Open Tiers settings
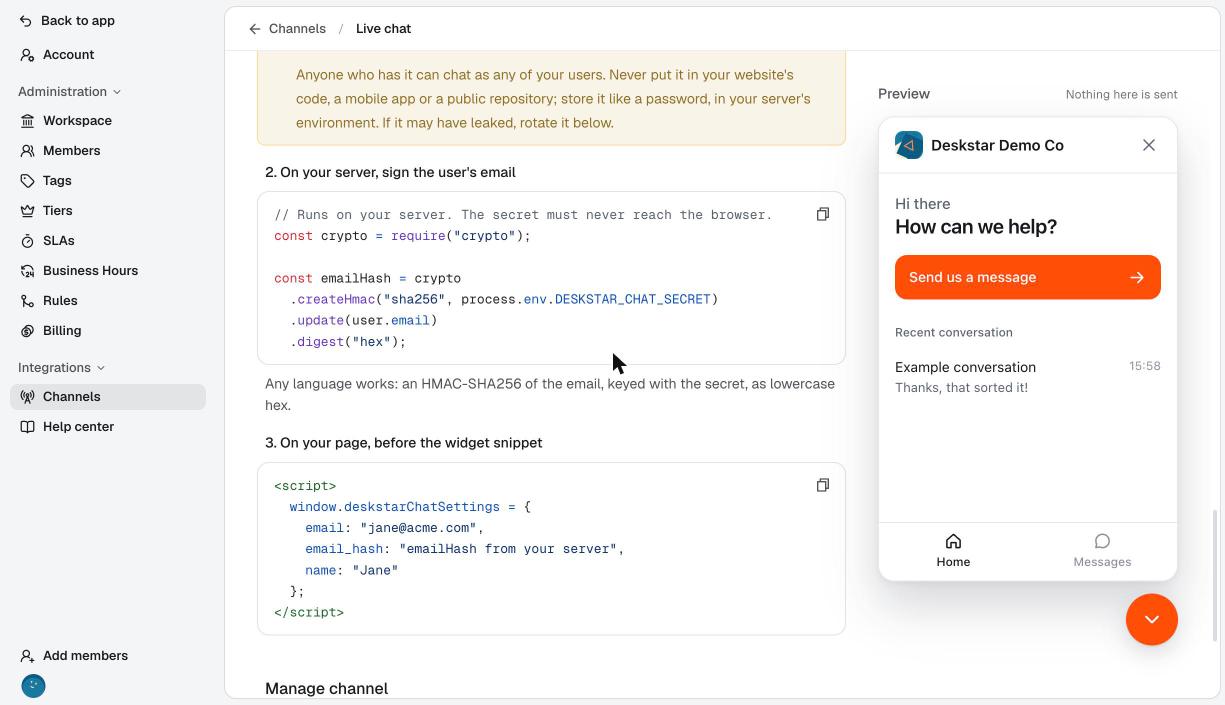 click(x=108, y=211)
